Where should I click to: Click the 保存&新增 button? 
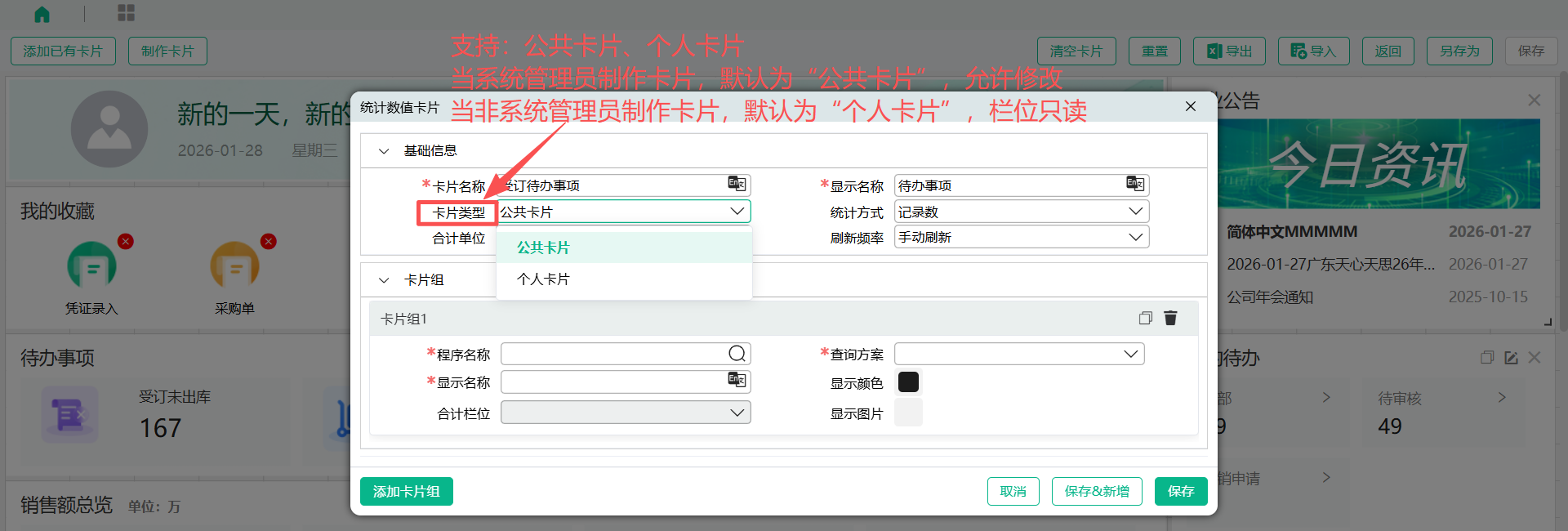tap(1096, 491)
